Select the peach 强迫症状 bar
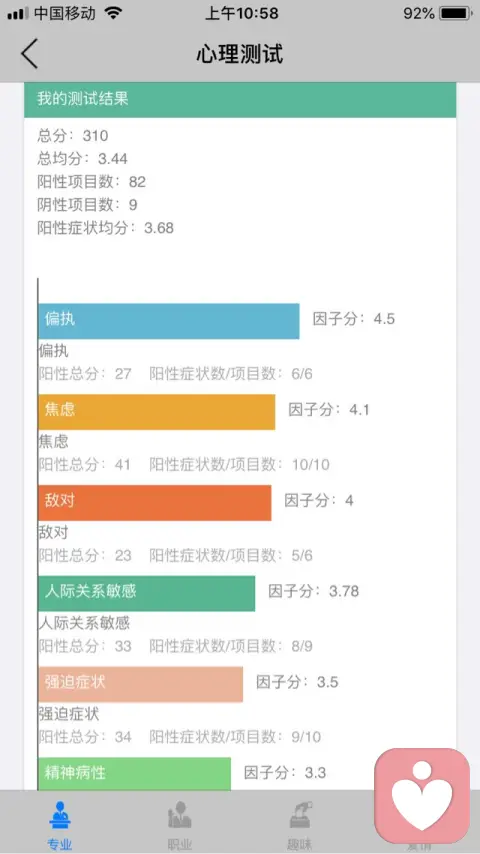The image size is (480, 854). 141,684
